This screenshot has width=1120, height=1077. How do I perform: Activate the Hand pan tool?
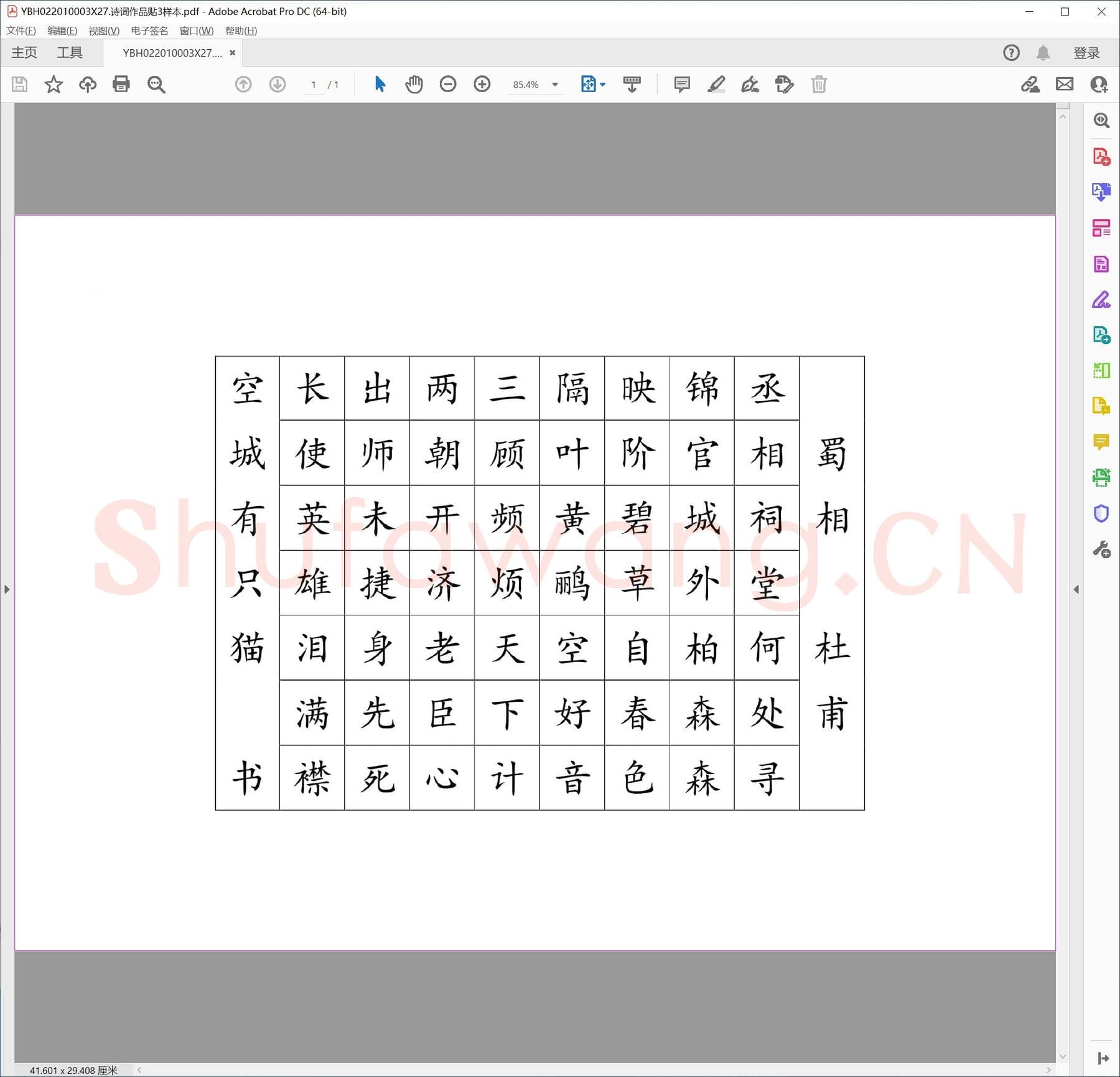(414, 84)
